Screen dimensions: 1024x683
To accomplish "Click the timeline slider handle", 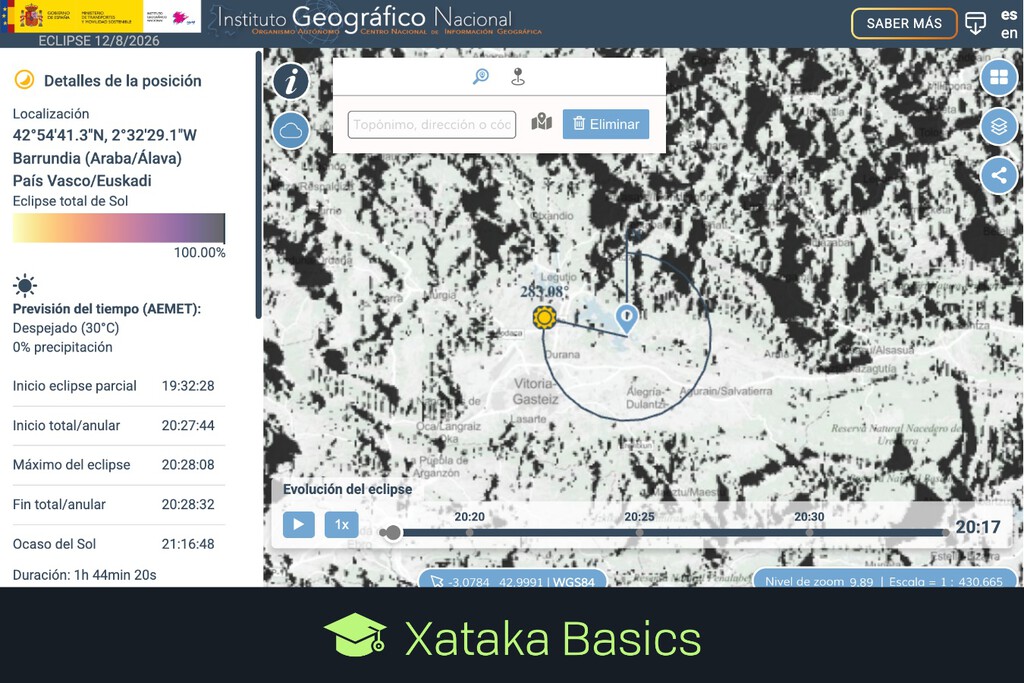I will [x=392, y=533].
